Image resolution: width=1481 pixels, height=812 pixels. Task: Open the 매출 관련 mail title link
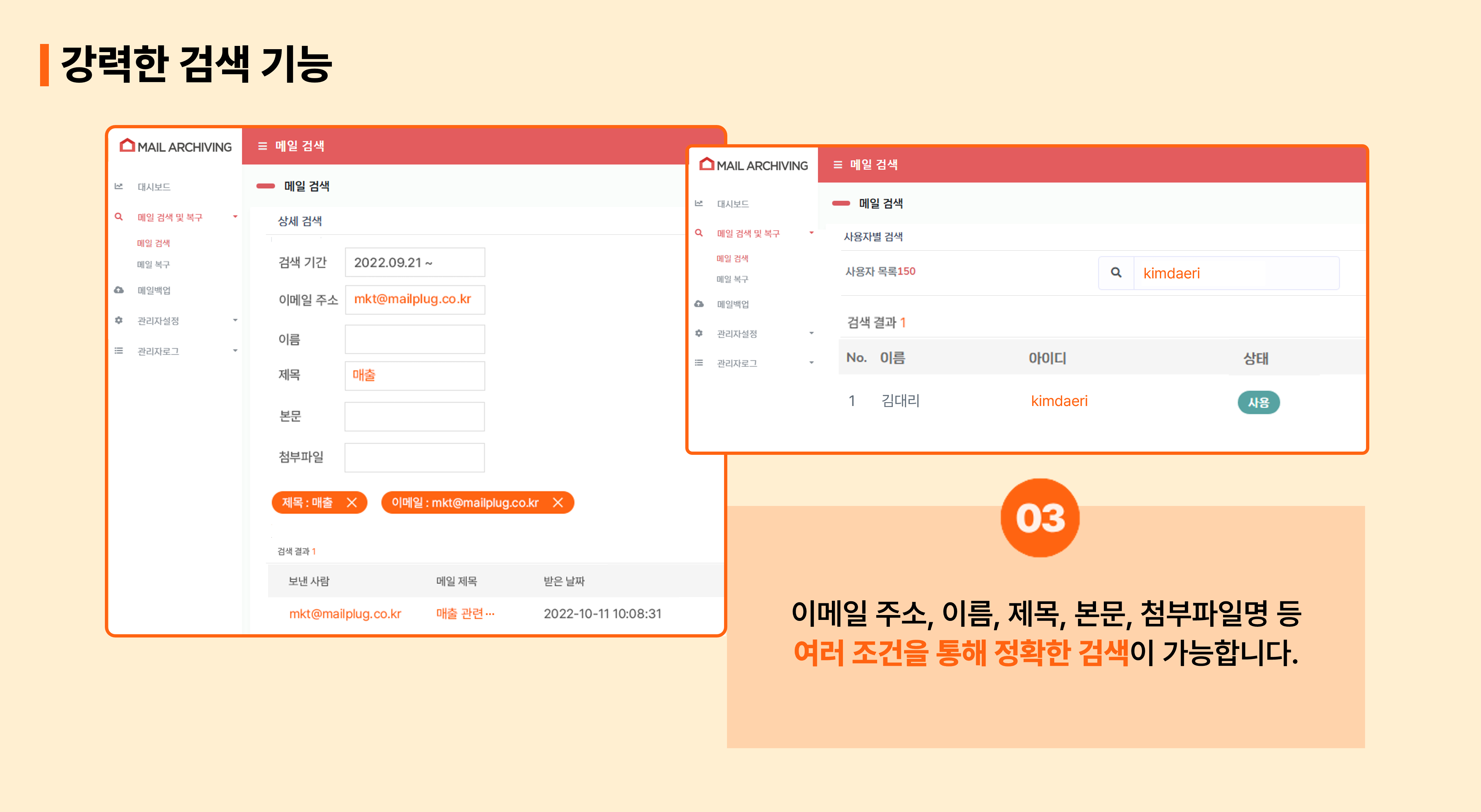click(x=464, y=614)
